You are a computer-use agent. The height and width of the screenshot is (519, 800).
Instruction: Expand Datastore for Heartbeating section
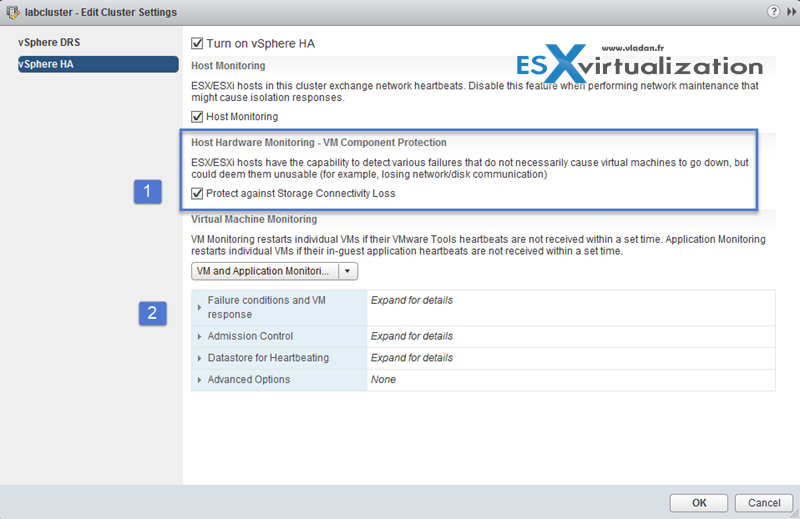pos(199,358)
